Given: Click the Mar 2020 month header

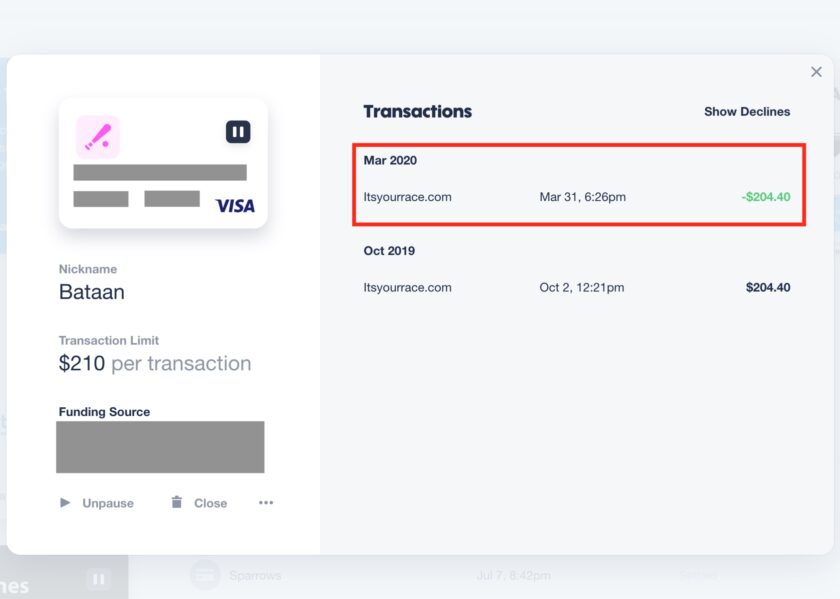Looking at the screenshot, I should click(x=390, y=160).
